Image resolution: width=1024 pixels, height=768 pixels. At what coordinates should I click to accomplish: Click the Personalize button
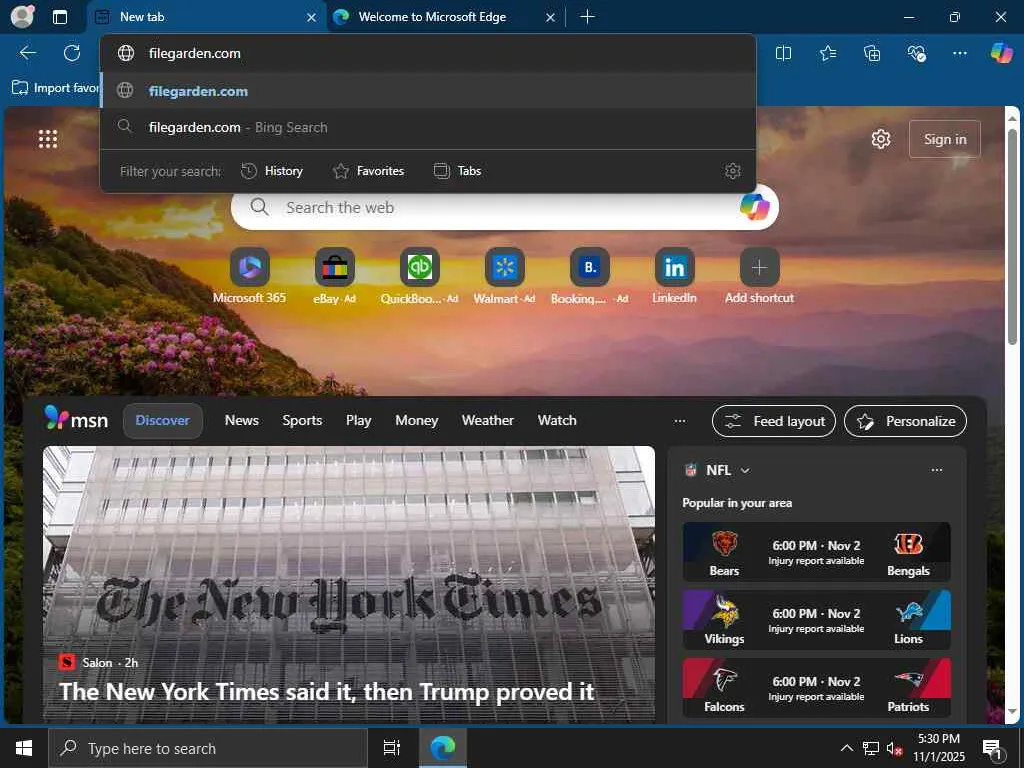905,421
